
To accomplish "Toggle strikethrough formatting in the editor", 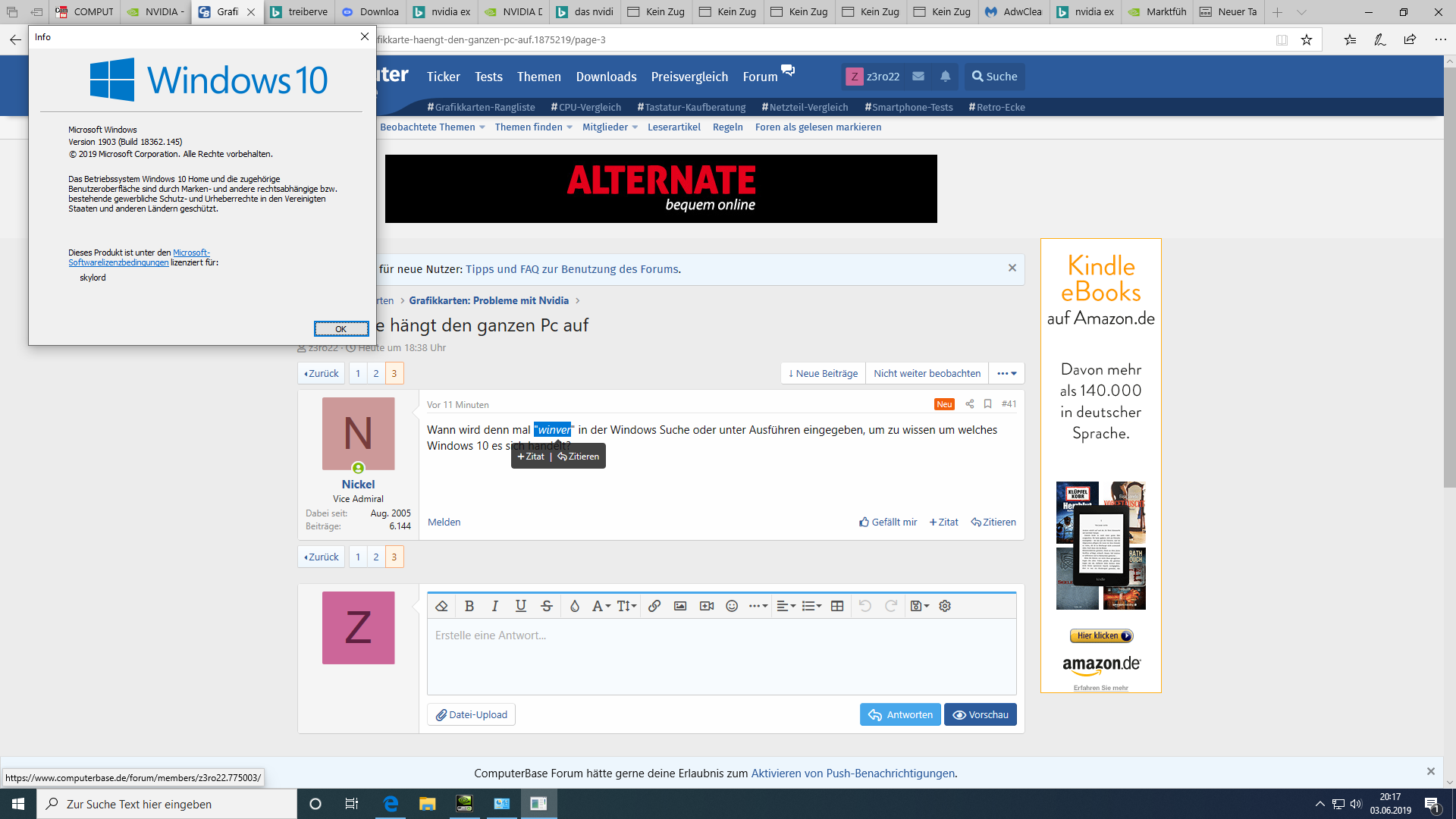I will click(547, 606).
